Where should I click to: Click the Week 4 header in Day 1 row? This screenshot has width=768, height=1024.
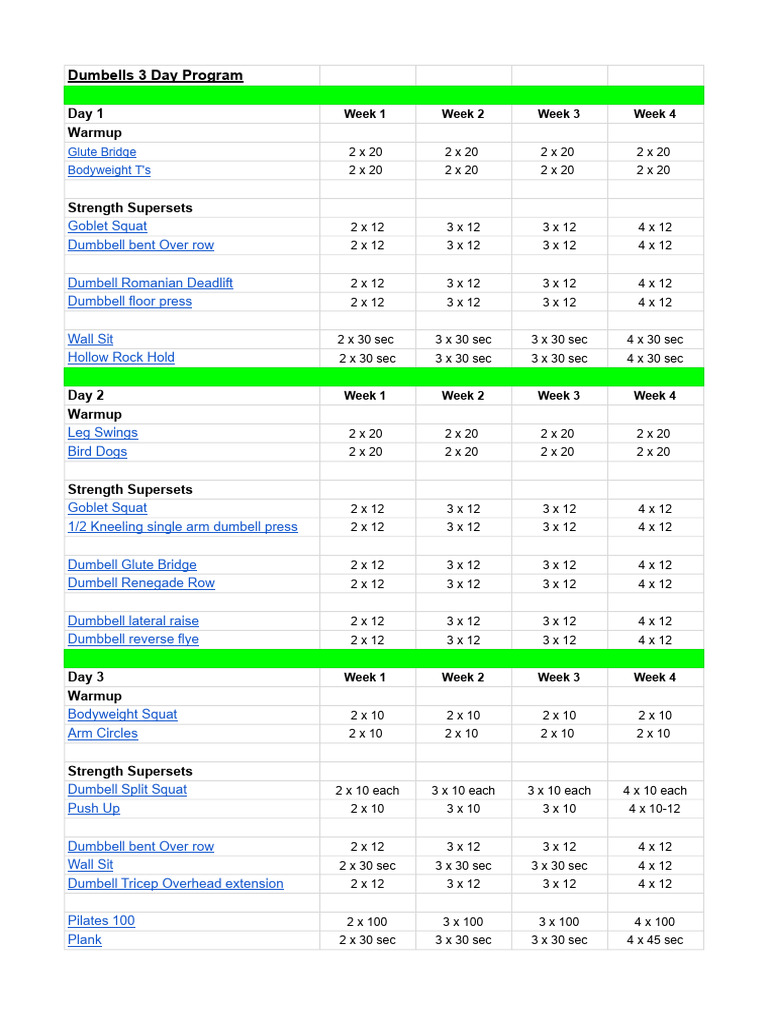pyautogui.click(x=654, y=114)
